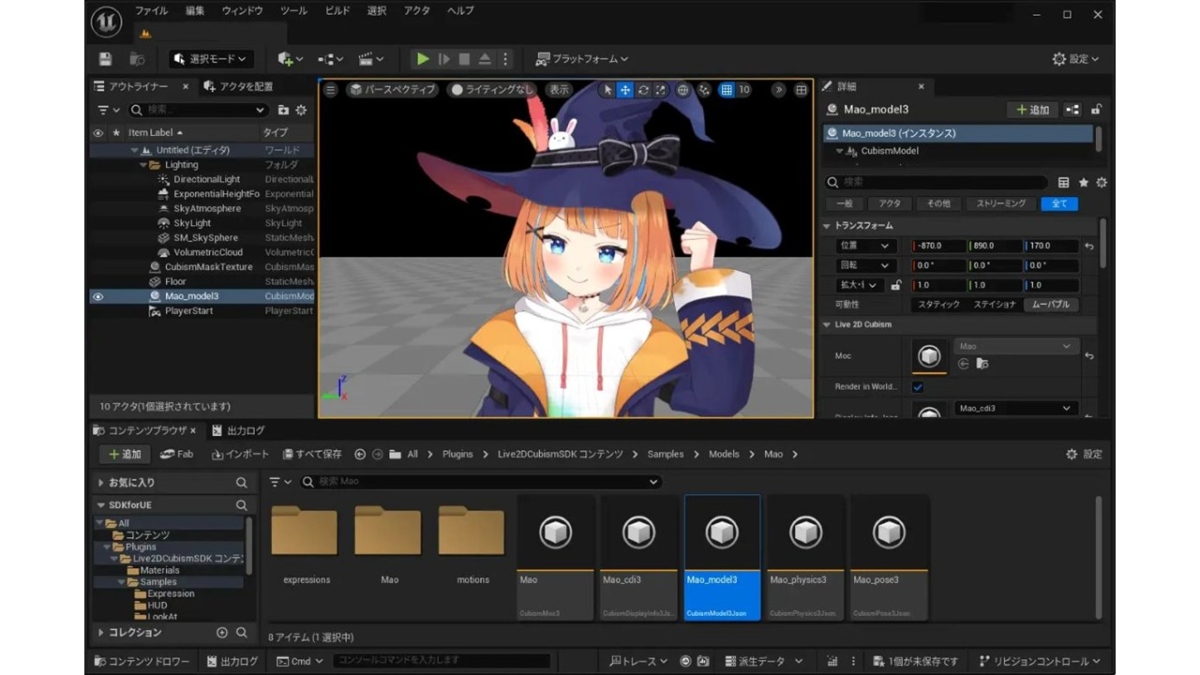Open the Build (ビルド) menu
Image resolution: width=1200 pixels, height=675 pixels.
[x=337, y=11]
